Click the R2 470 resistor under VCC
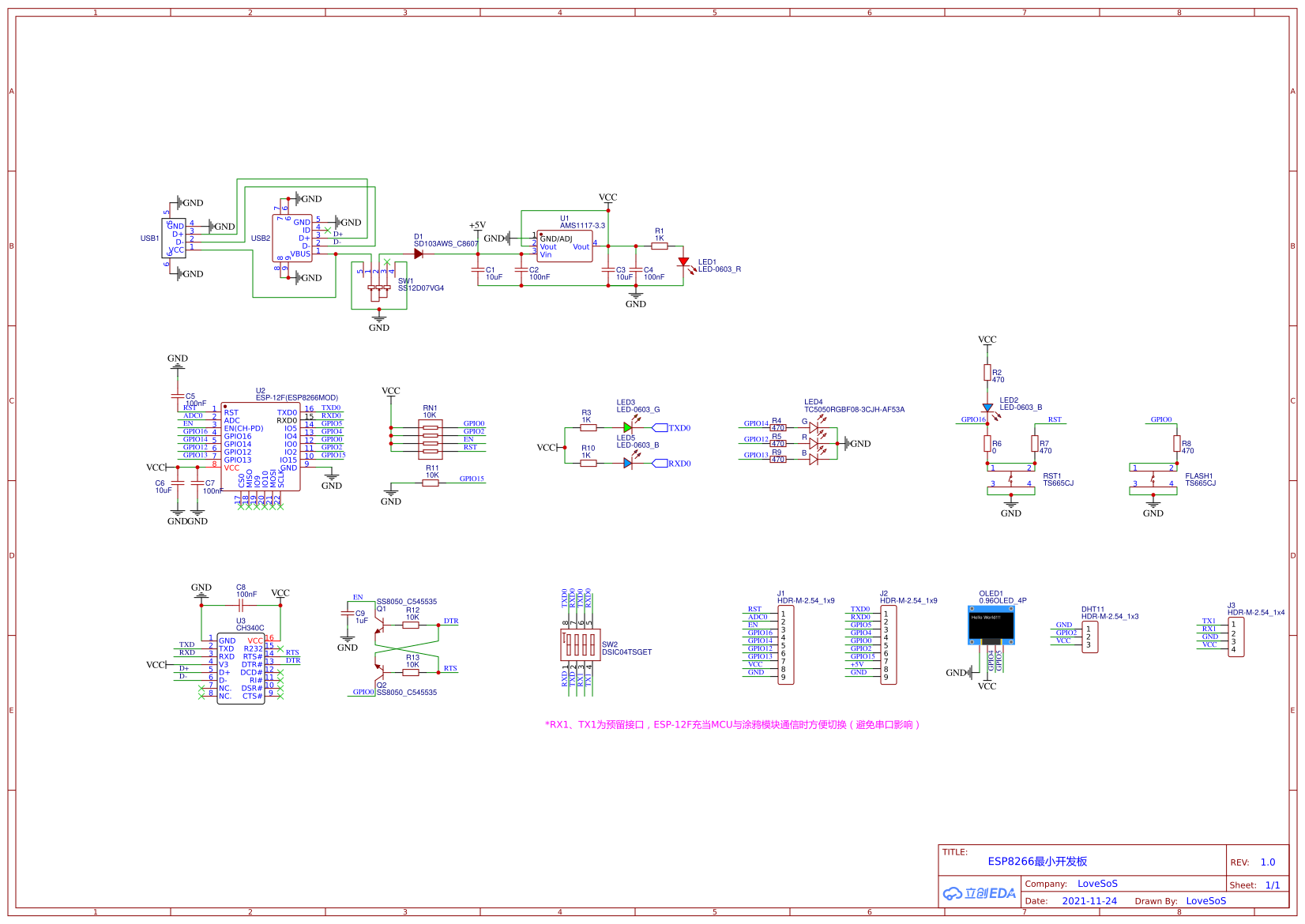 tap(987, 373)
